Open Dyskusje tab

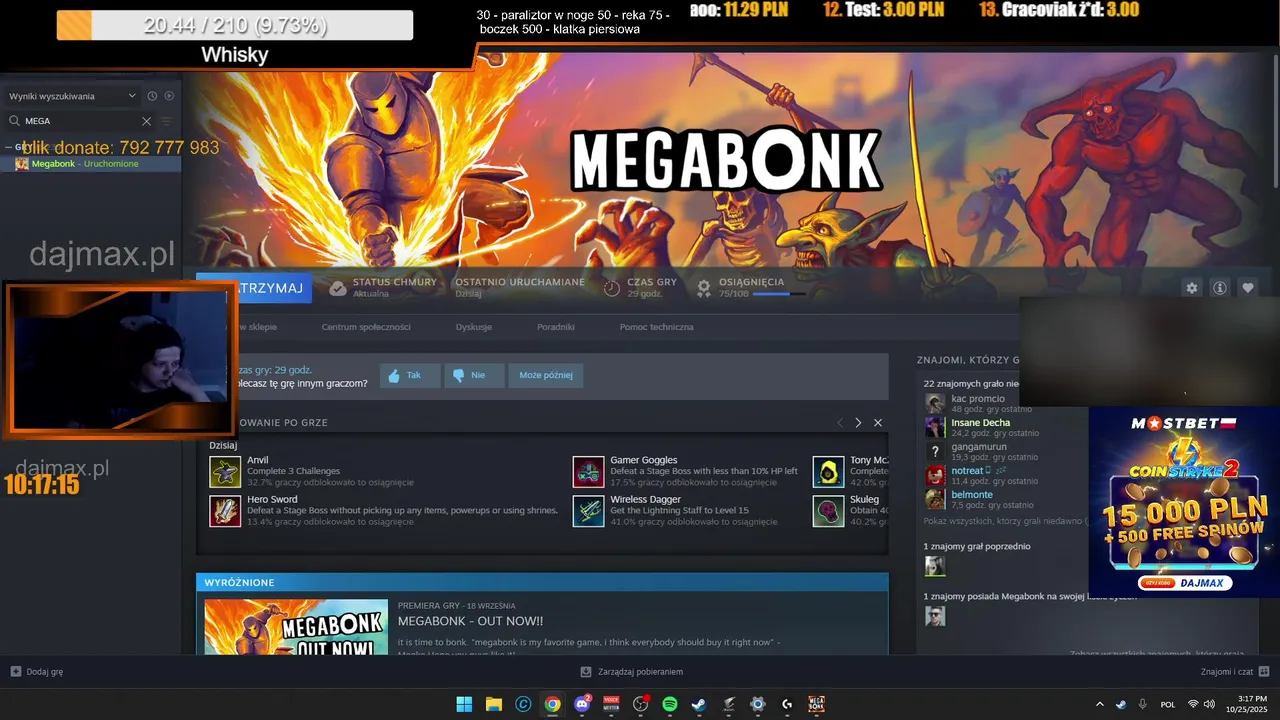tap(474, 327)
